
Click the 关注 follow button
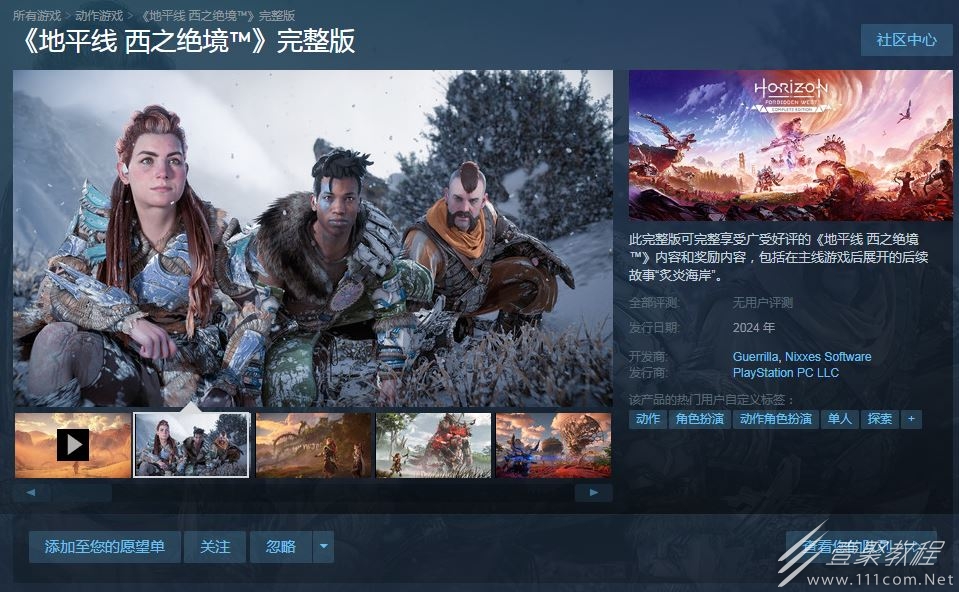[x=215, y=546]
